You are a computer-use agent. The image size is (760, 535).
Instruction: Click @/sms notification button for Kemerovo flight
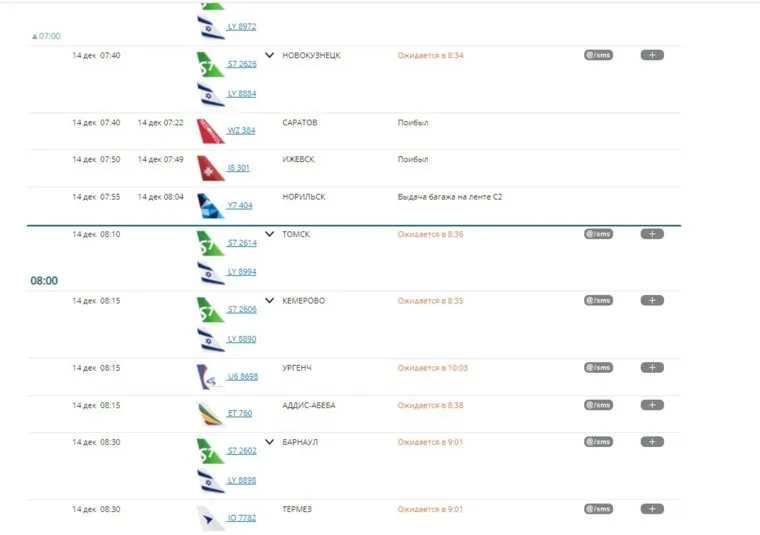[x=598, y=300]
